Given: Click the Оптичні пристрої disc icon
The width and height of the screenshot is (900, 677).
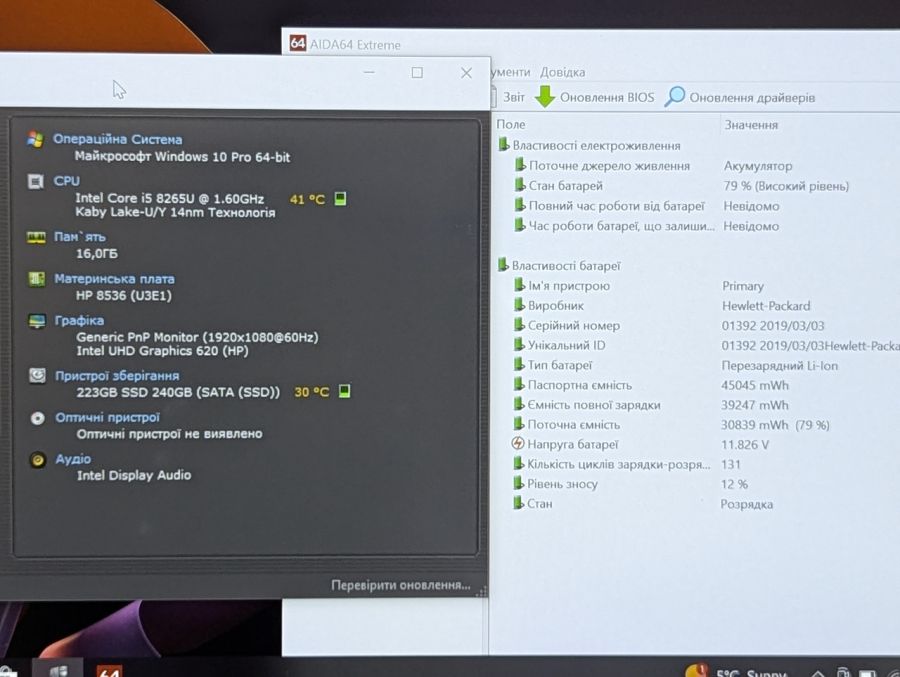Looking at the screenshot, I should click(38, 418).
